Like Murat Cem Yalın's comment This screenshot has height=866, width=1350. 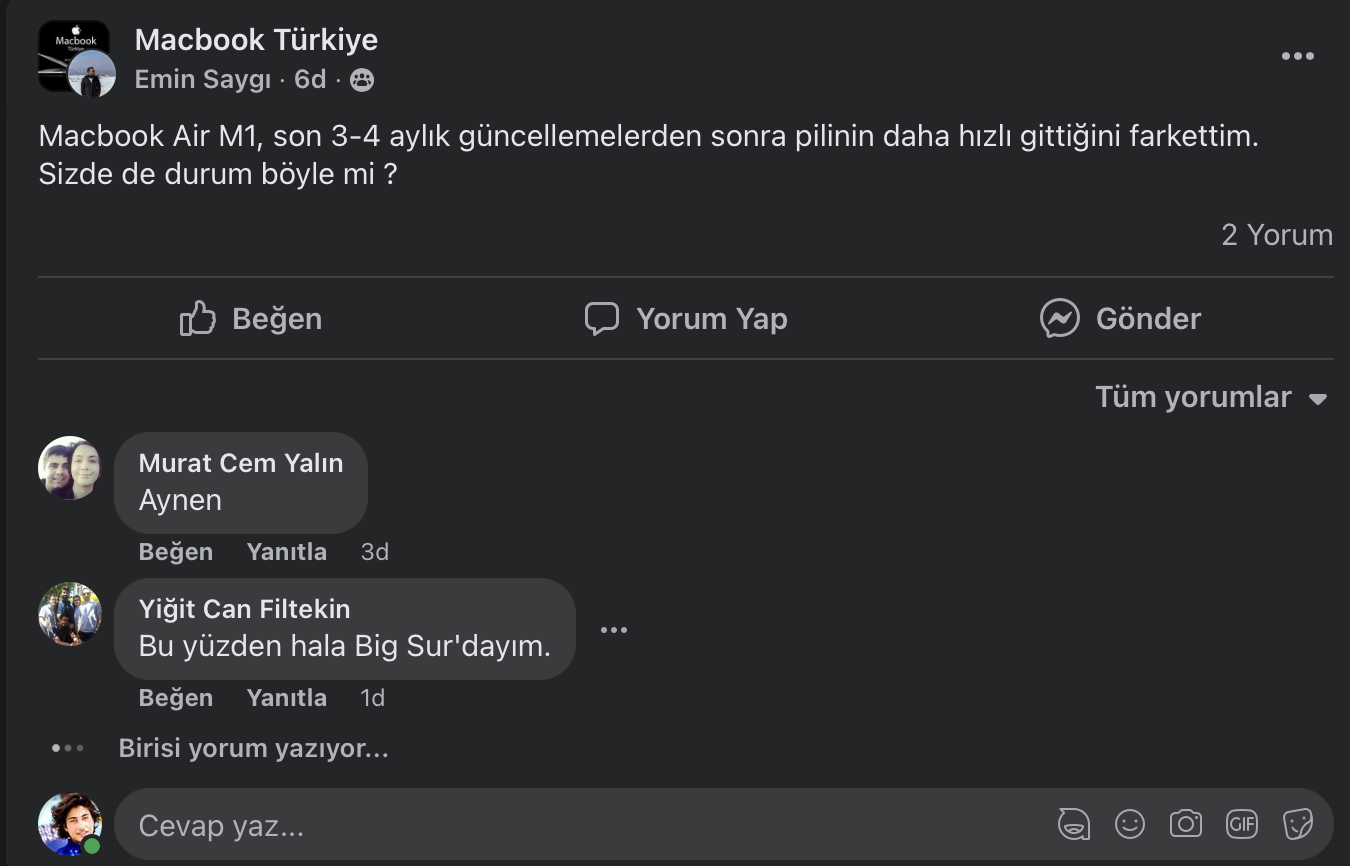click(x=175, y=552)
